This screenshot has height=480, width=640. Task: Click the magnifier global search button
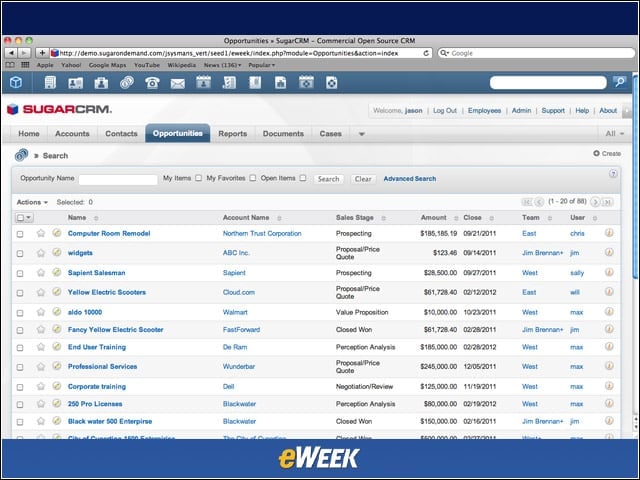(x=619, y=82)
